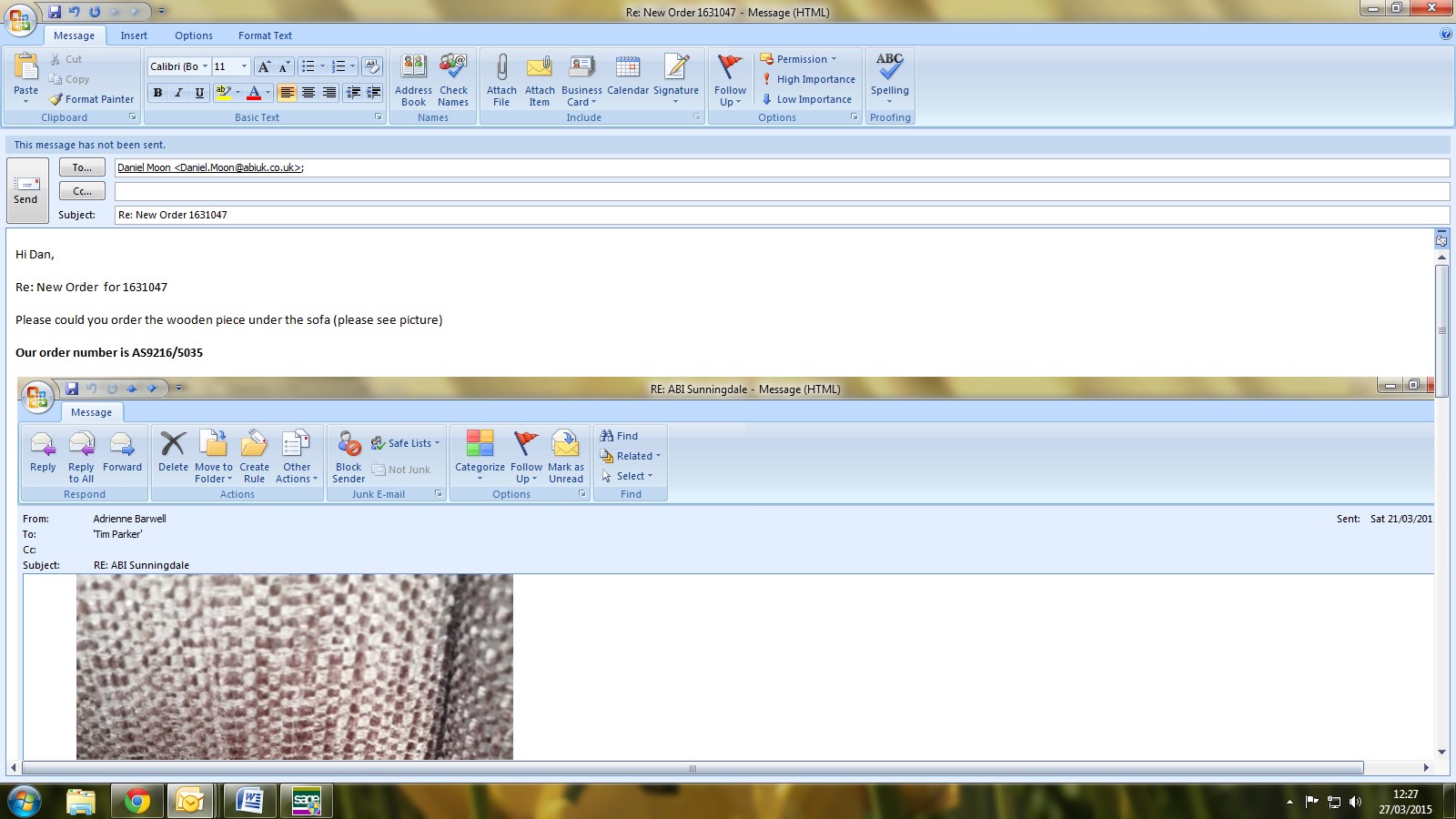Open the Address Book
Viewport: 1456px width, 819px height.
pos(413,68)
